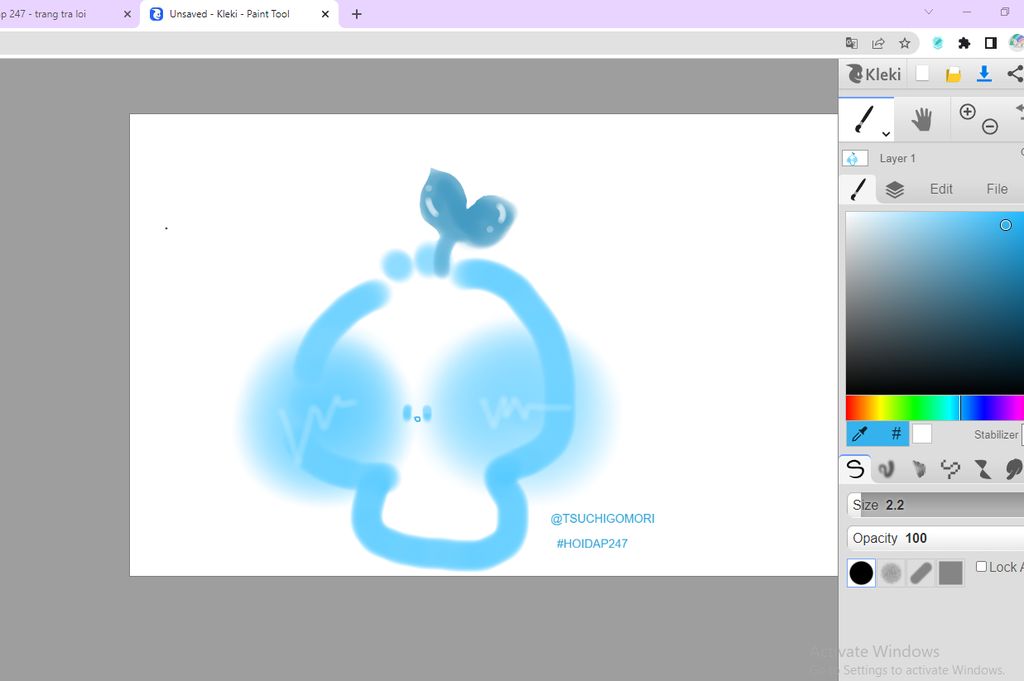This screenshot has width=1024, height=681.
Task: Activate the eyedropper color picker
Action: click(860, 434)
